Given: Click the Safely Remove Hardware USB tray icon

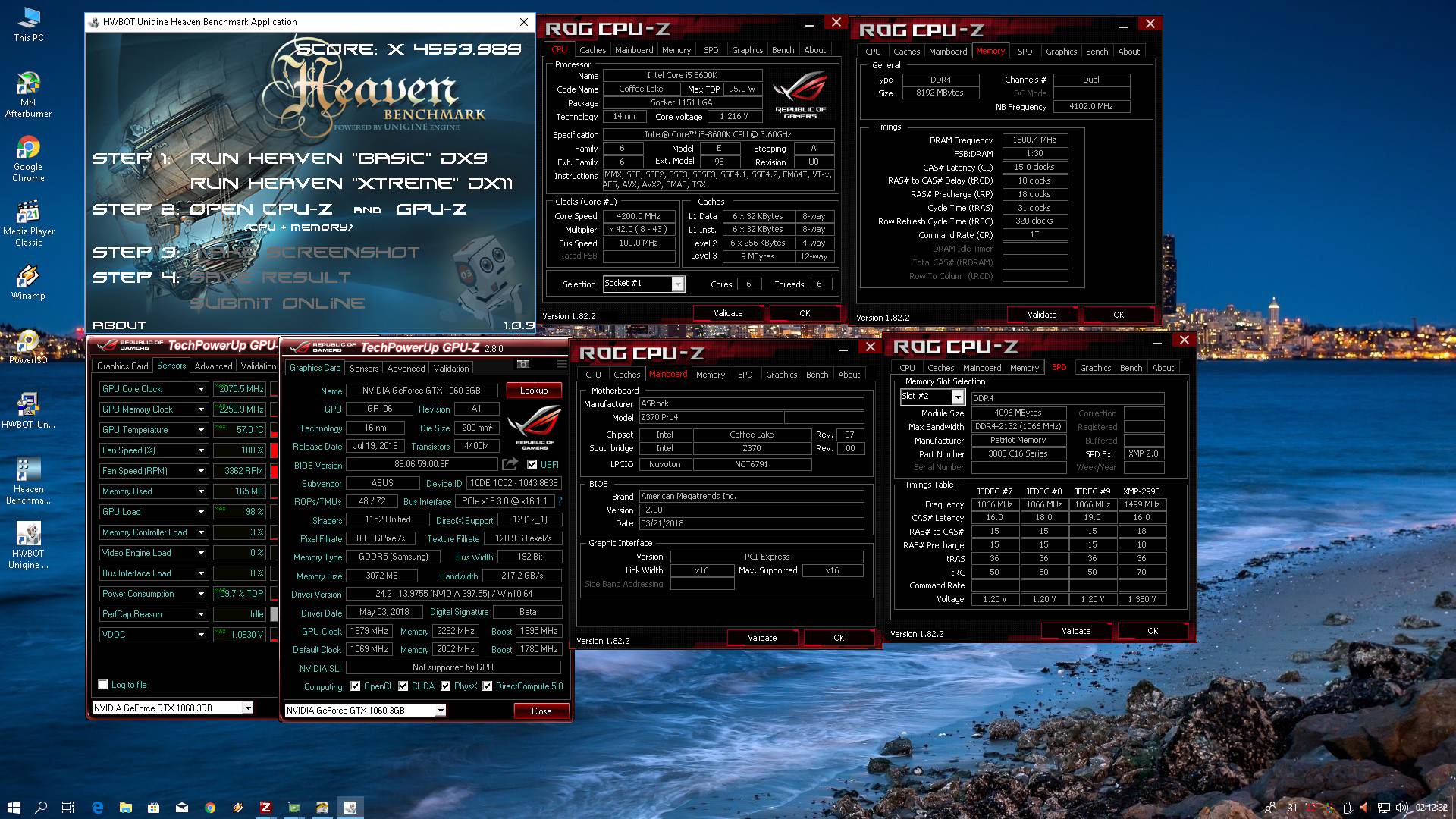Looking at the screenshot, I should (x=1348, y=808).
